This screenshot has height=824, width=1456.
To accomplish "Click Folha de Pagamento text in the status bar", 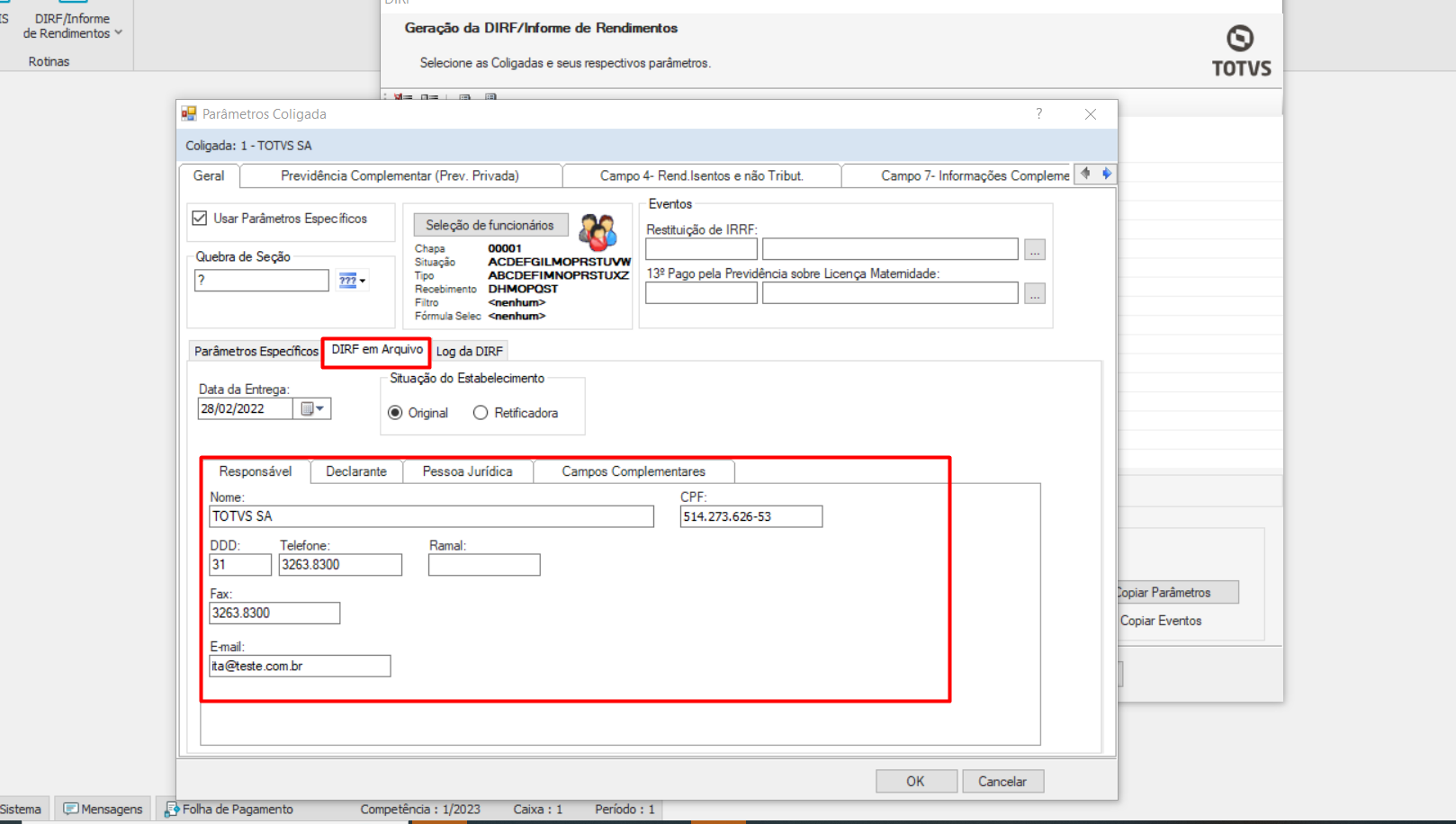I will 238,810.
